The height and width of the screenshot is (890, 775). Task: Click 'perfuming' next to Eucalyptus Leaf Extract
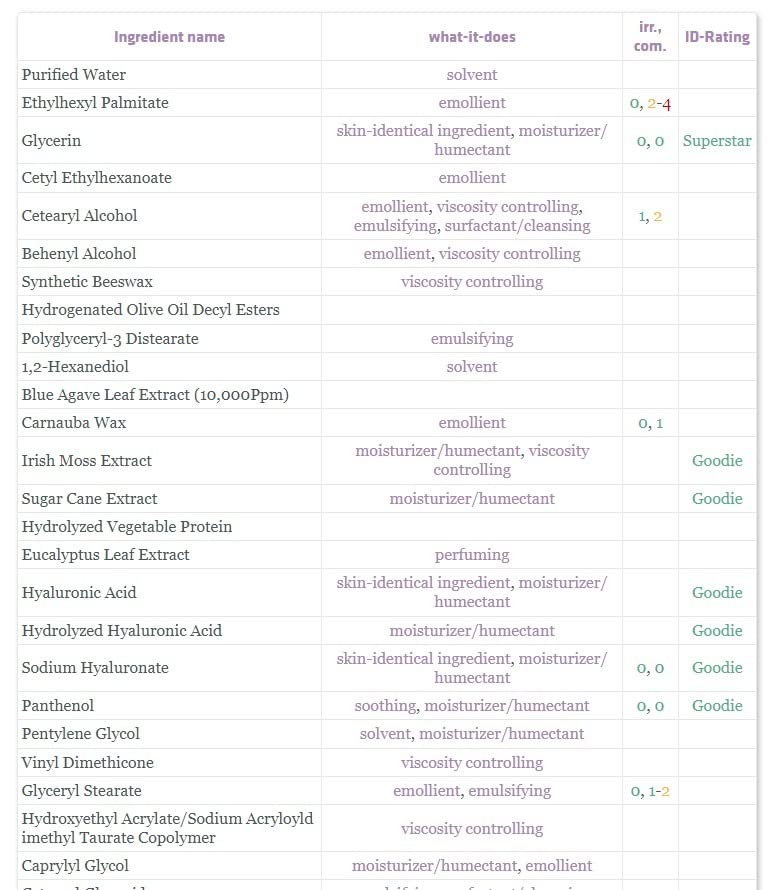[472, 555]
